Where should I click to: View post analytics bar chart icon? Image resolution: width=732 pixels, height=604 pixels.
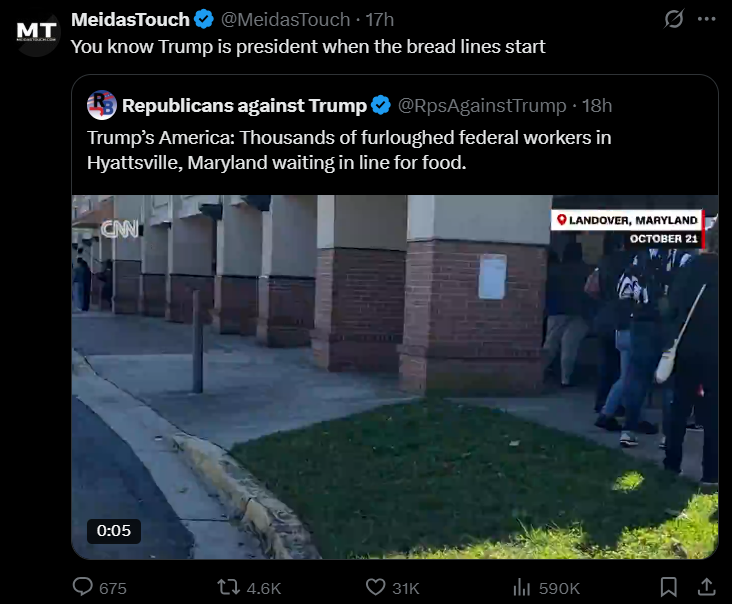click(x=522, y=587)
